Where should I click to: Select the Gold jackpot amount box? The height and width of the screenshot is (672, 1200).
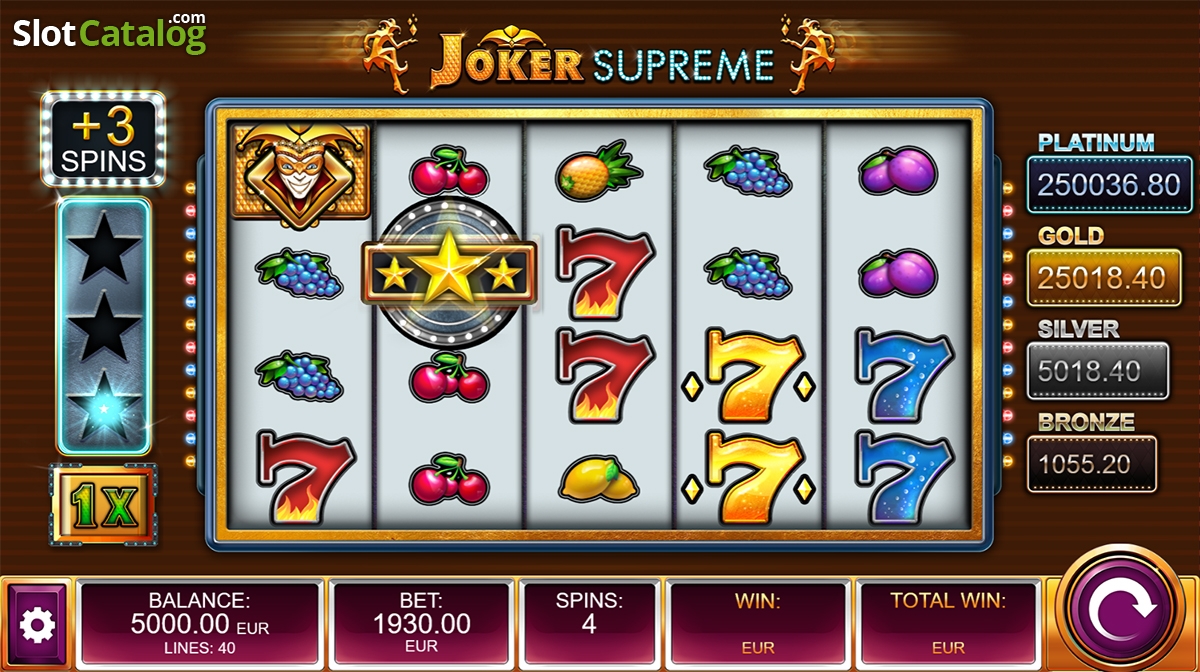point(1097,278)
